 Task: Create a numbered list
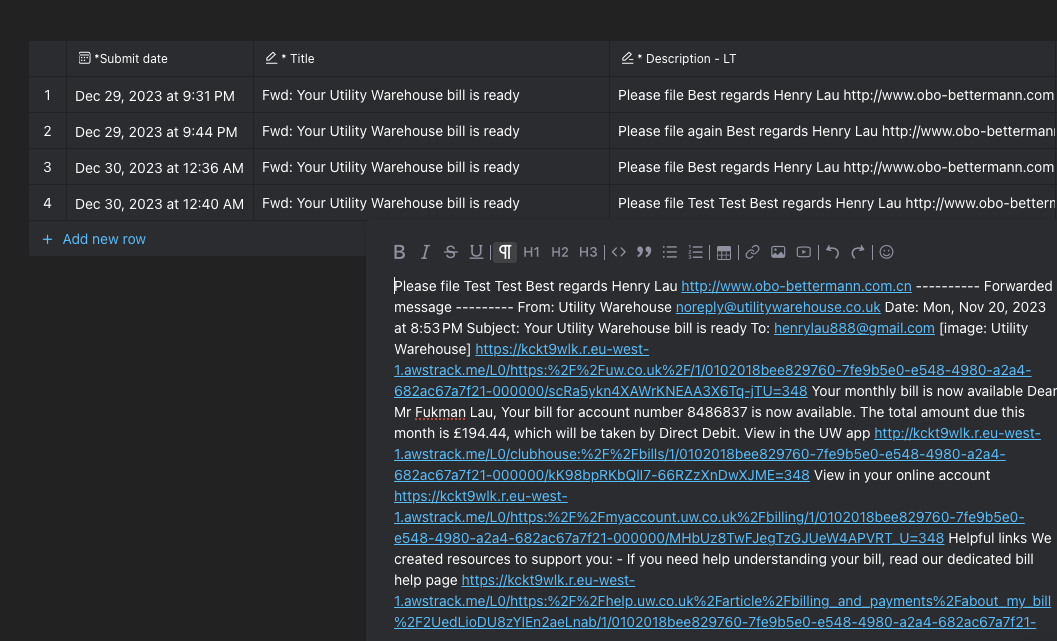click(695, 252)
